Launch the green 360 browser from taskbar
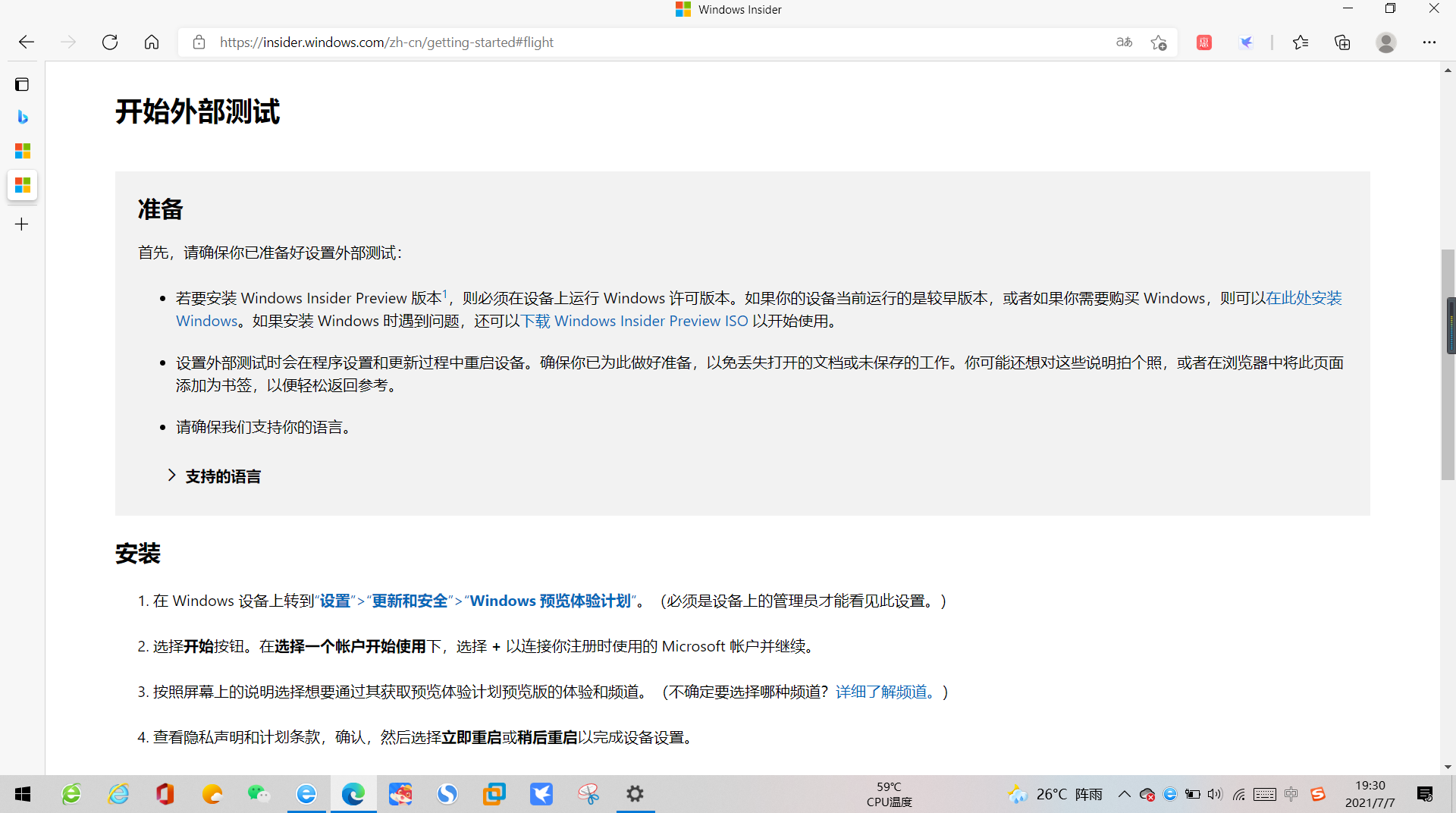The height and width of the screenshot is (813, 1456). 71,794
